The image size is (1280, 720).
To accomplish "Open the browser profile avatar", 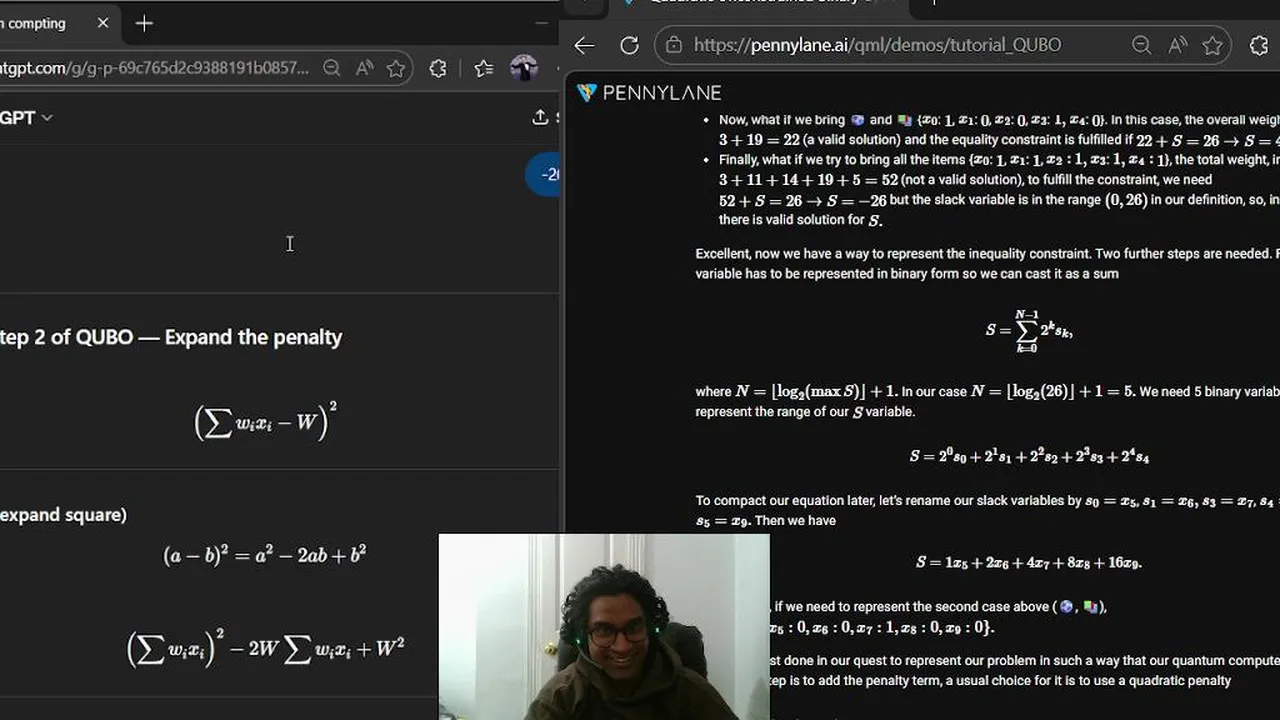I will 524,68.
